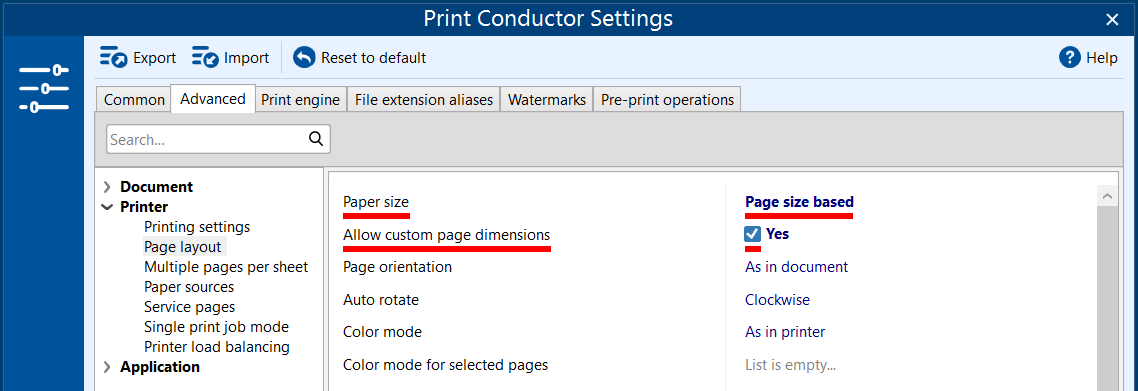Expand the Document tree node
Image resolution: width=1138 pixels, height=391 pixels.
(x=107, y=187)
